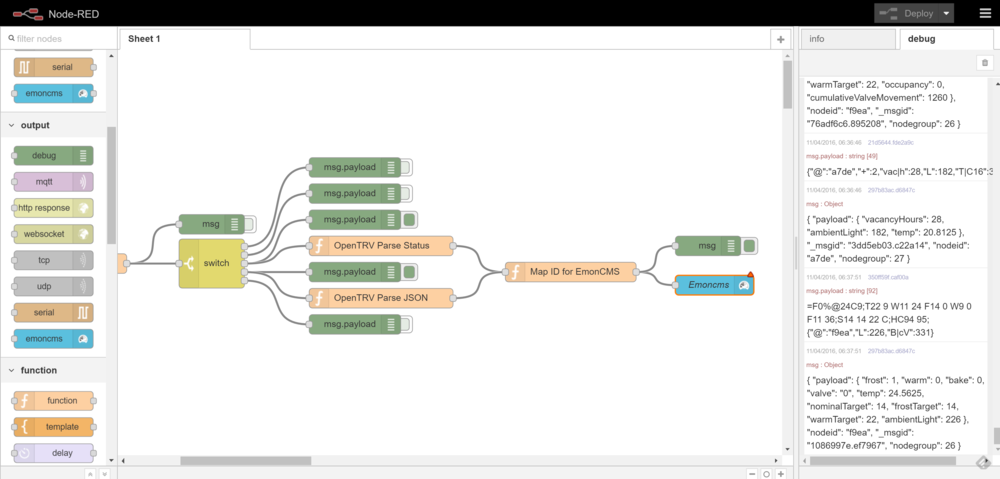Disable msg.payload debug above OpenTRV Parse Status

tap(410, 219)
